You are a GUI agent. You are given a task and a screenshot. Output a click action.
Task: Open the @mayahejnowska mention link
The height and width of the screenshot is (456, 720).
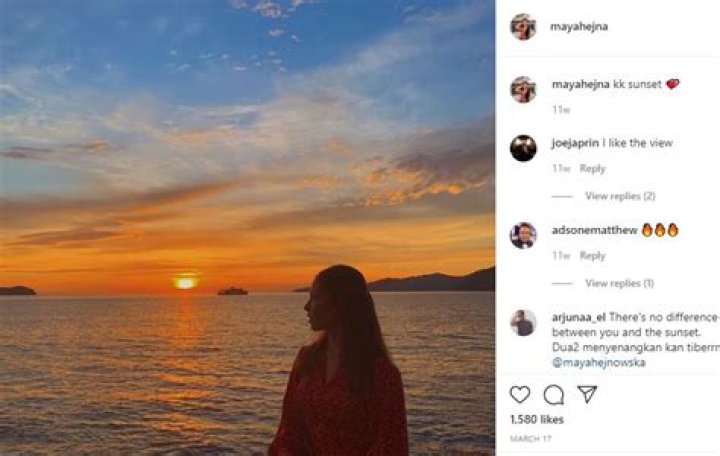click(x=598, y=362)
